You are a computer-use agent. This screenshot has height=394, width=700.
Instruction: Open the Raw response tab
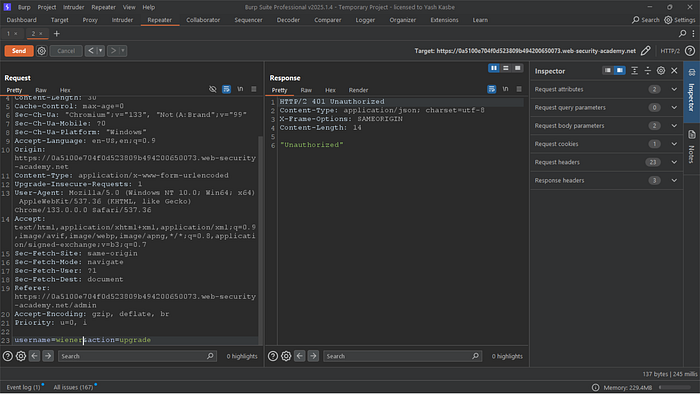pyautogui.click(x=306, y=90)
